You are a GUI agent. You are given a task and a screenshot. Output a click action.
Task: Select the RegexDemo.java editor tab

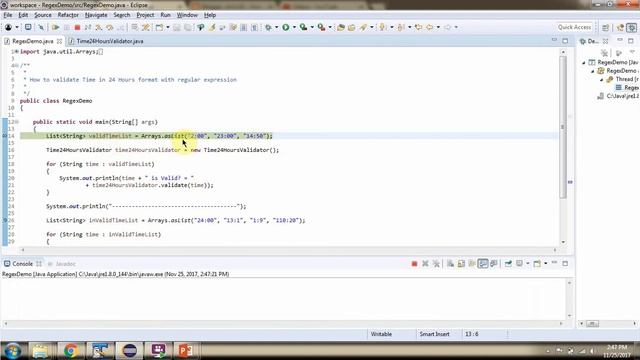33,41
